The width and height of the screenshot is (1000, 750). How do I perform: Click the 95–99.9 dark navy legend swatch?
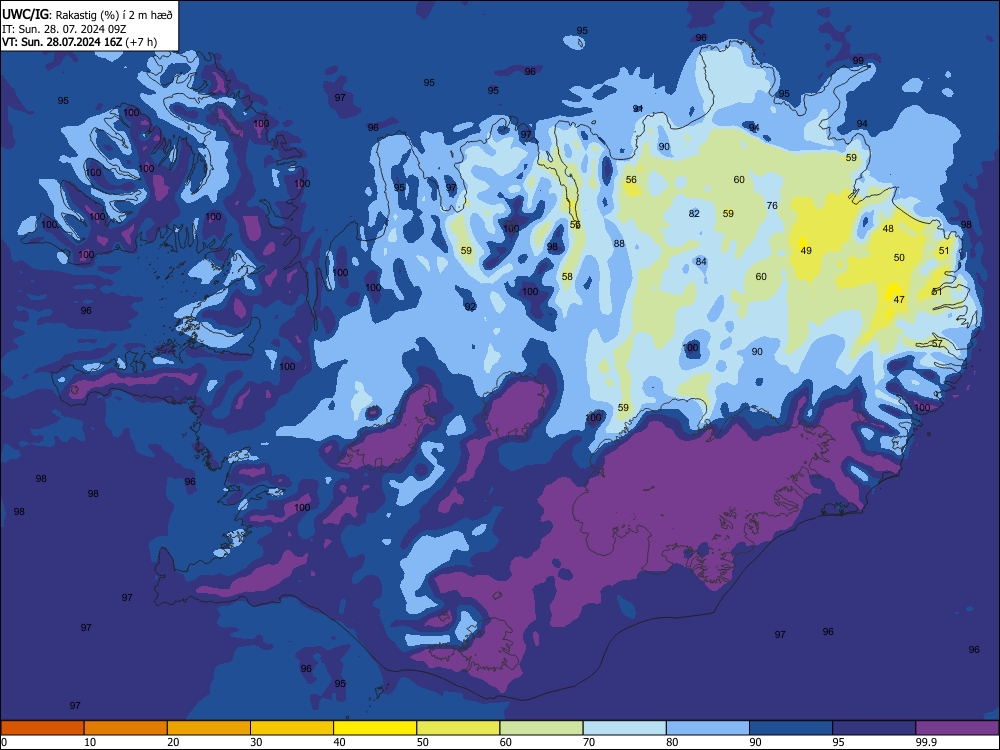tap(874, 728)
